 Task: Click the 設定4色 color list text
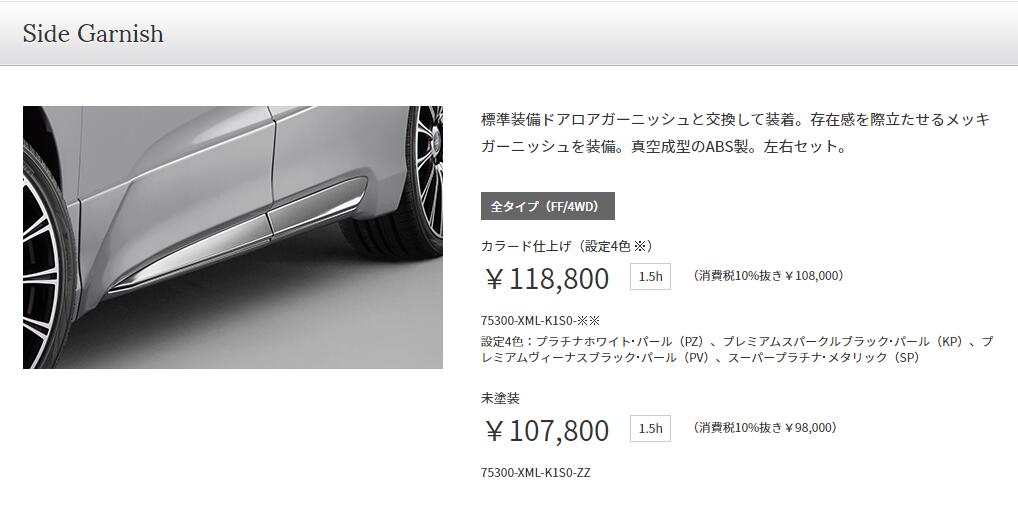(x=737, y=349)
